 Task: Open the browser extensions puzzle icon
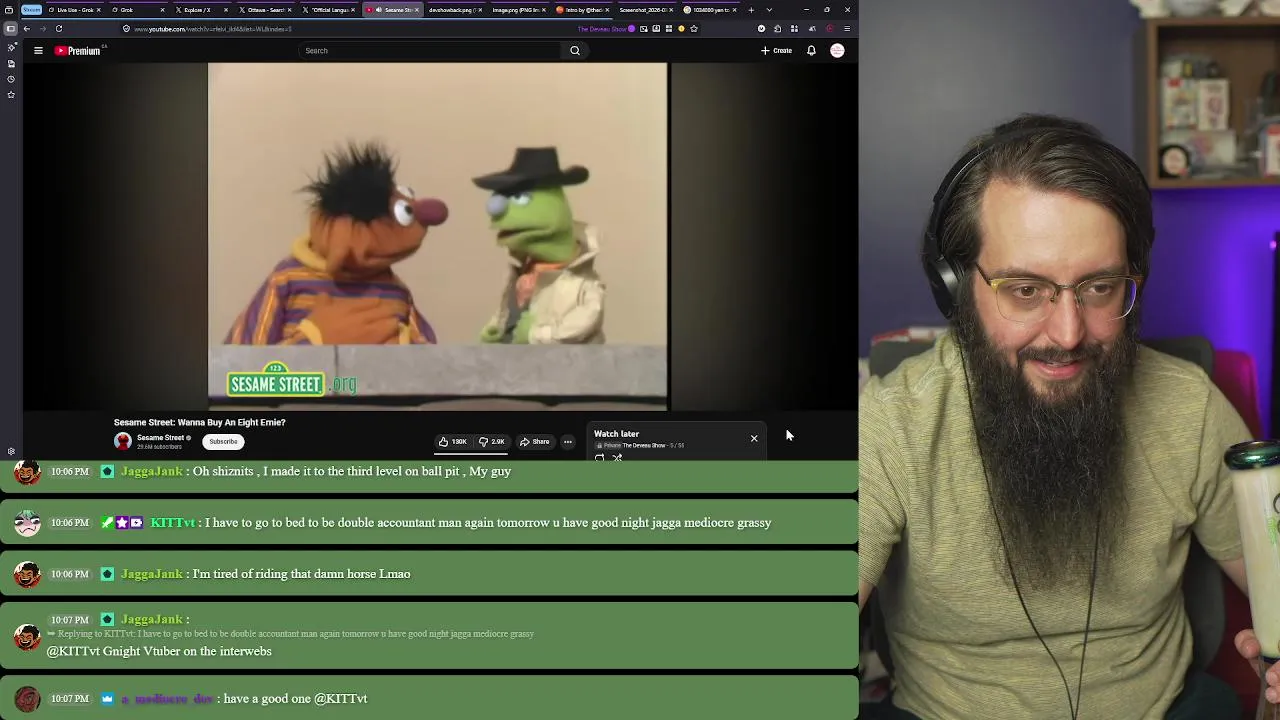pyautogui.click(x=777, y=29)
